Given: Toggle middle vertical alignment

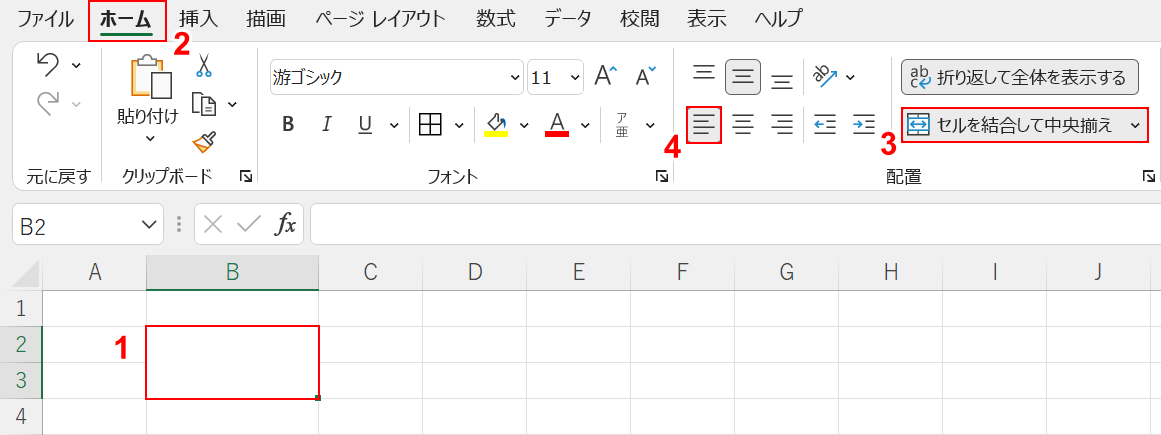Looking at the screenshot, I should (743, 76).
